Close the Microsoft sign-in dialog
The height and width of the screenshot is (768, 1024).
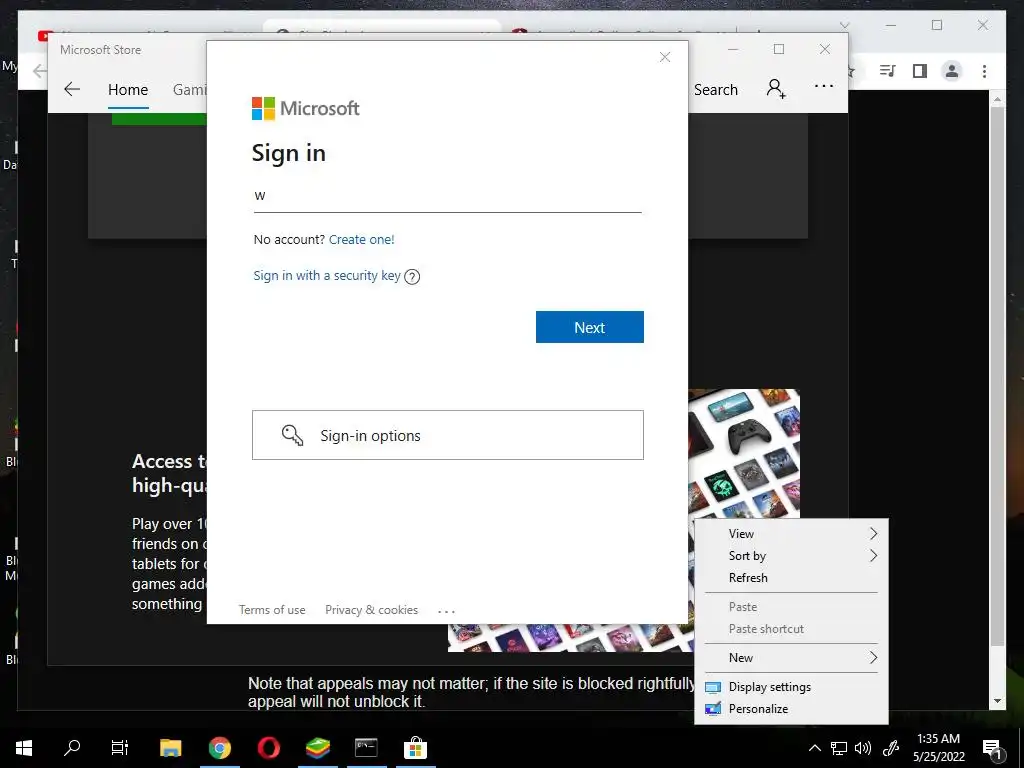(665, 57)
